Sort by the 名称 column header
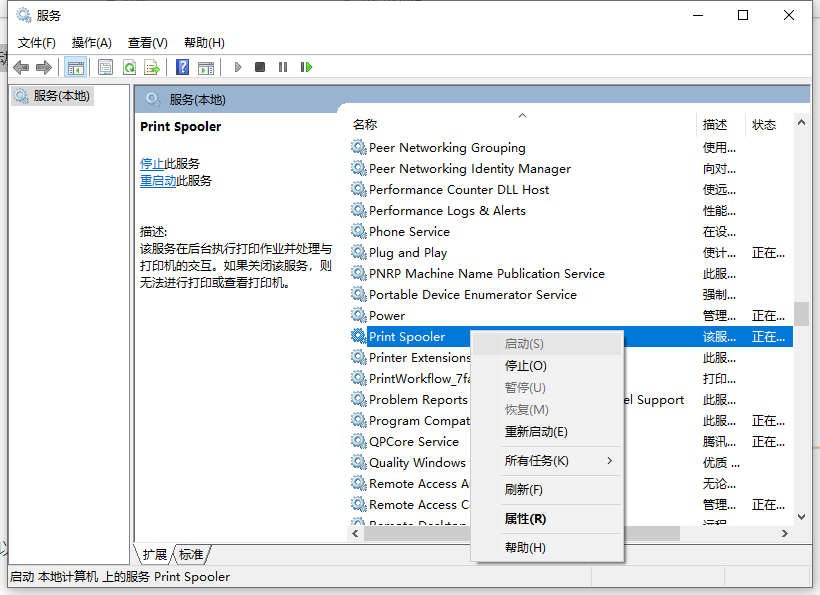The height and width of the screenshot is (595, 820). coord(522,124)
